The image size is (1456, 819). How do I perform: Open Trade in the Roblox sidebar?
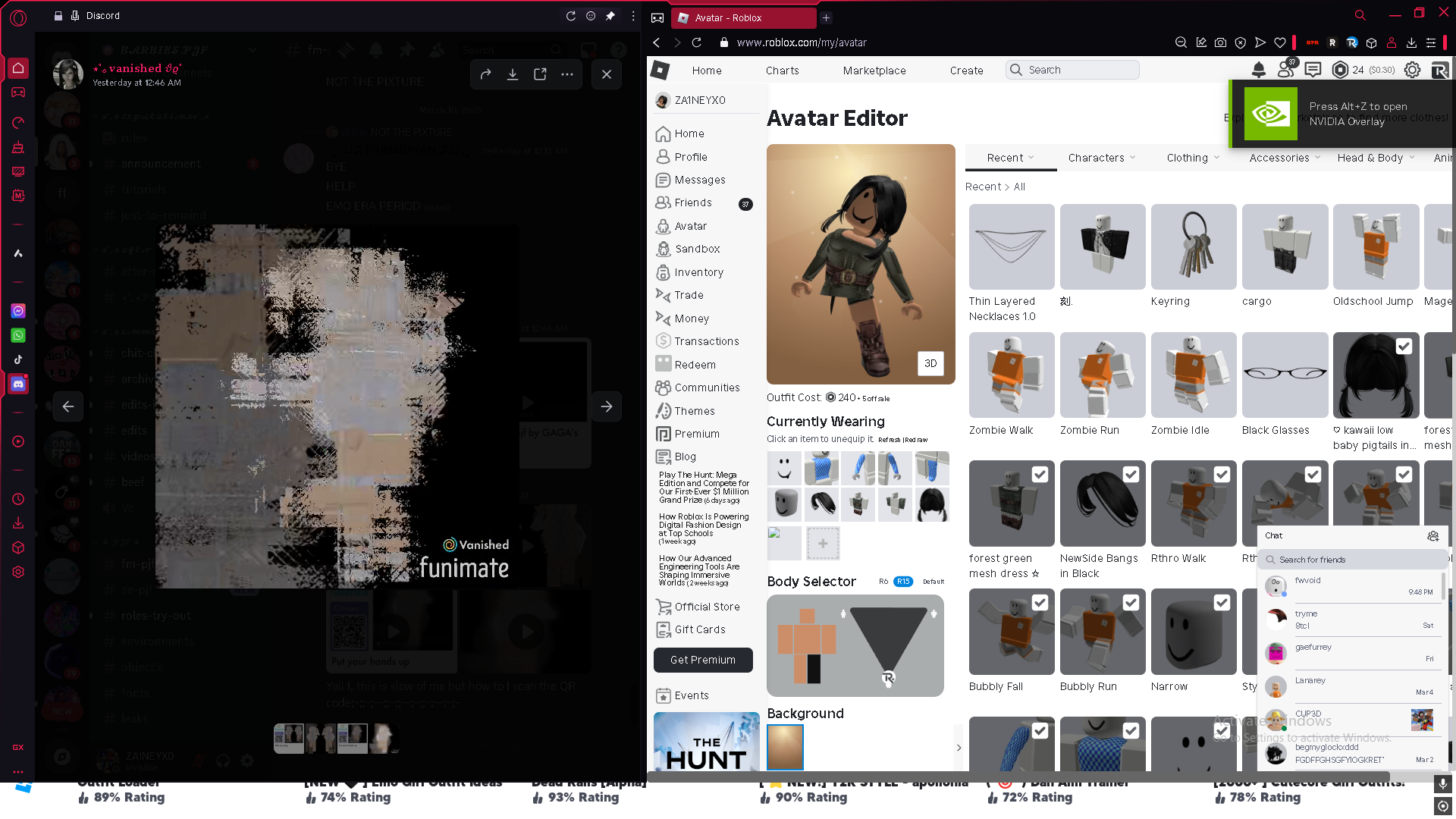(689, 295)
